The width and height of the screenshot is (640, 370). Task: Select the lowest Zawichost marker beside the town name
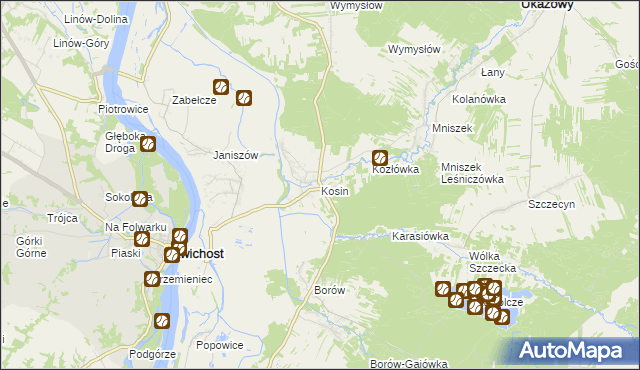[172, 255]
